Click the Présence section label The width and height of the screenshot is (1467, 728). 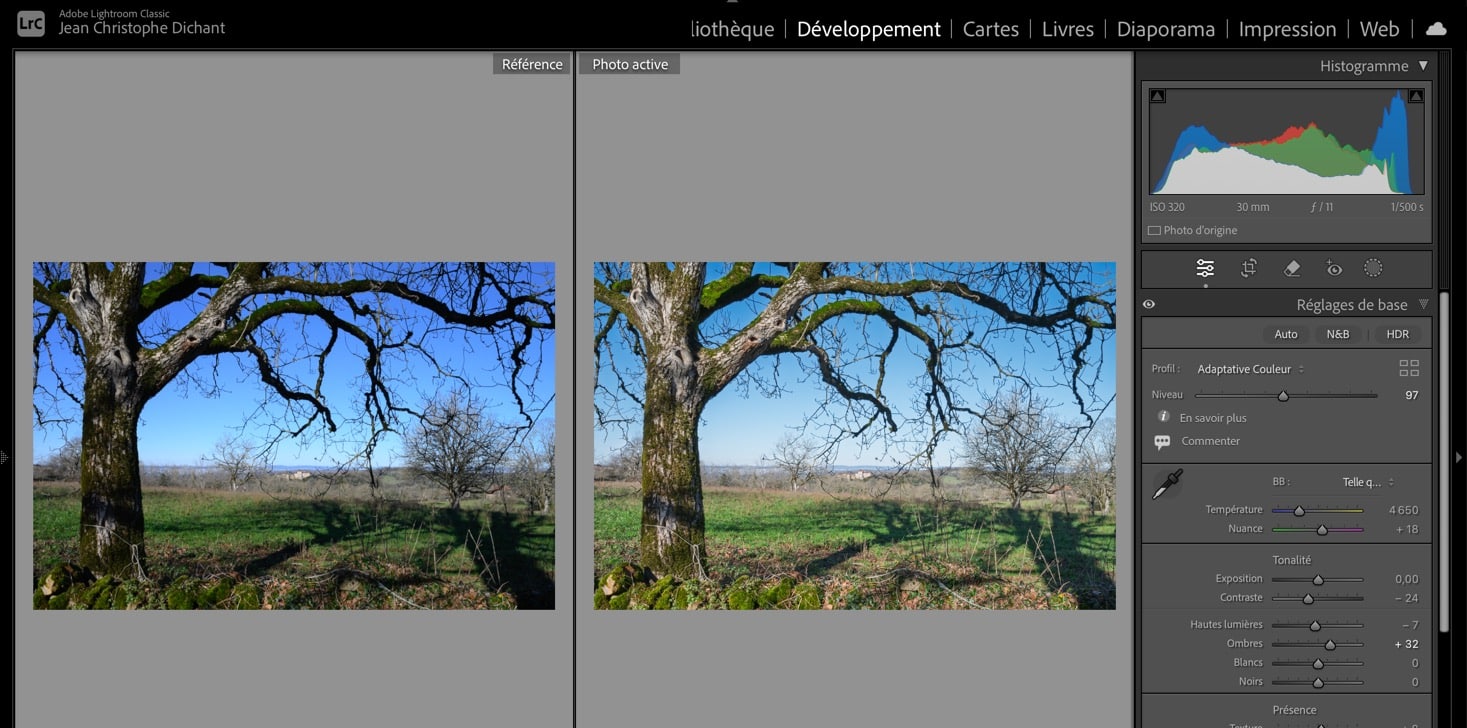tap(1294, 710)
